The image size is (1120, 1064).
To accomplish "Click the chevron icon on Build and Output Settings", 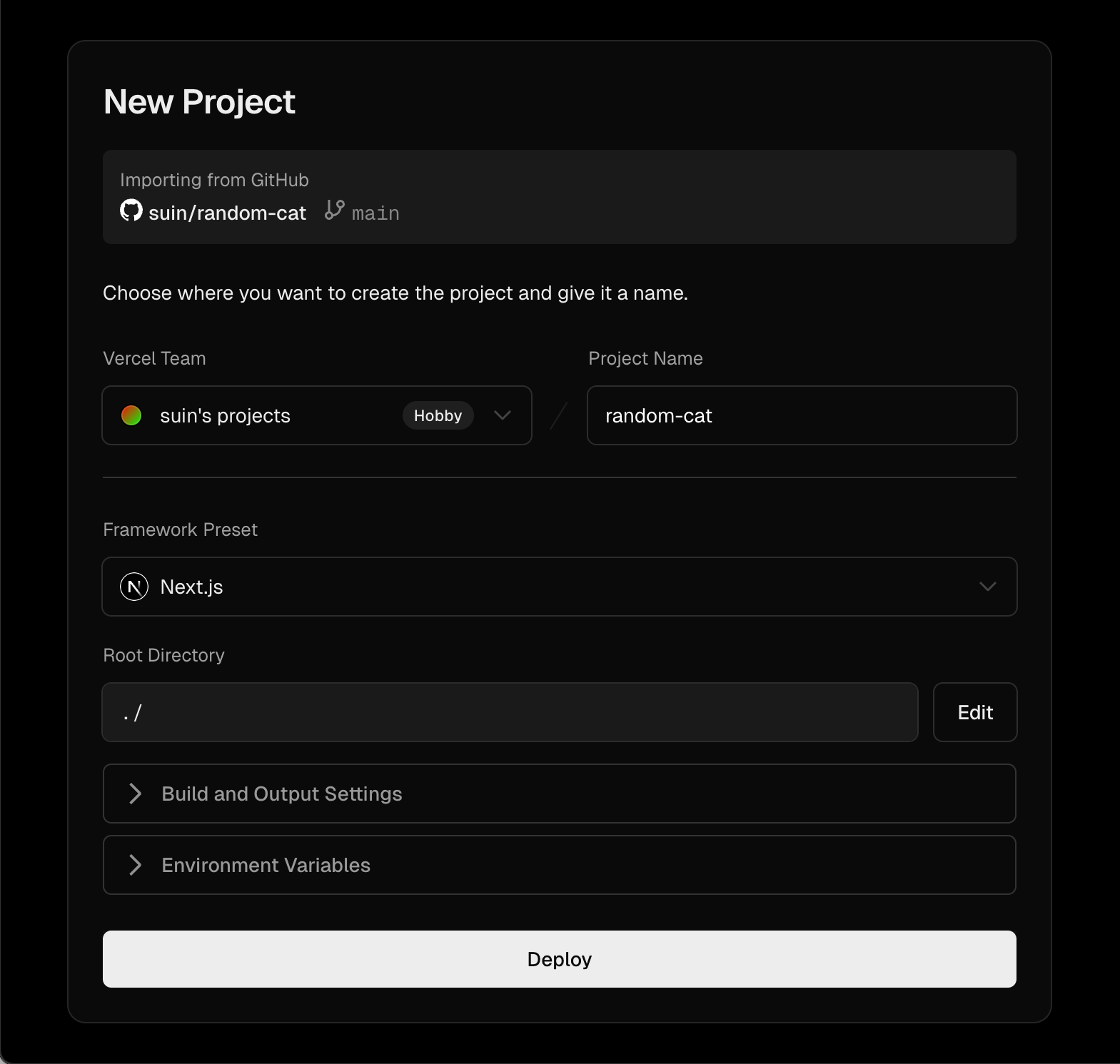I will [x=136, y=794].
